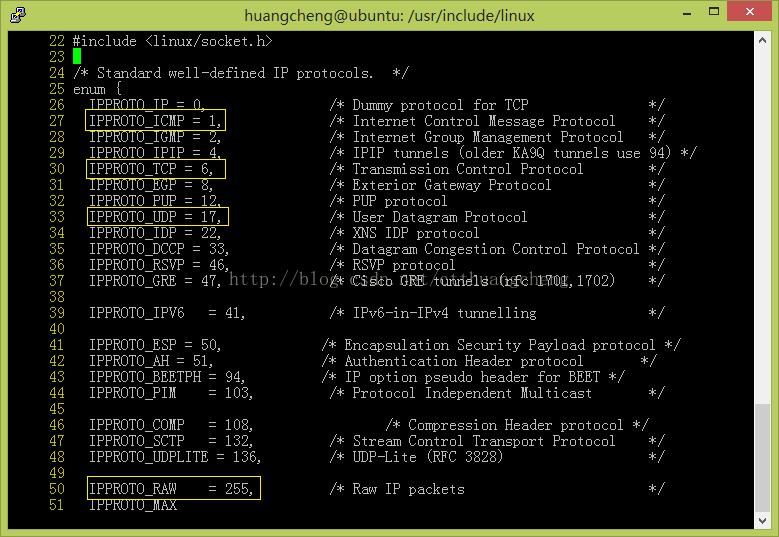Click 'IPPROTO_COMP = 108,' text
The height and width of the screenshot is (537, 779).
tap(170, 425)
